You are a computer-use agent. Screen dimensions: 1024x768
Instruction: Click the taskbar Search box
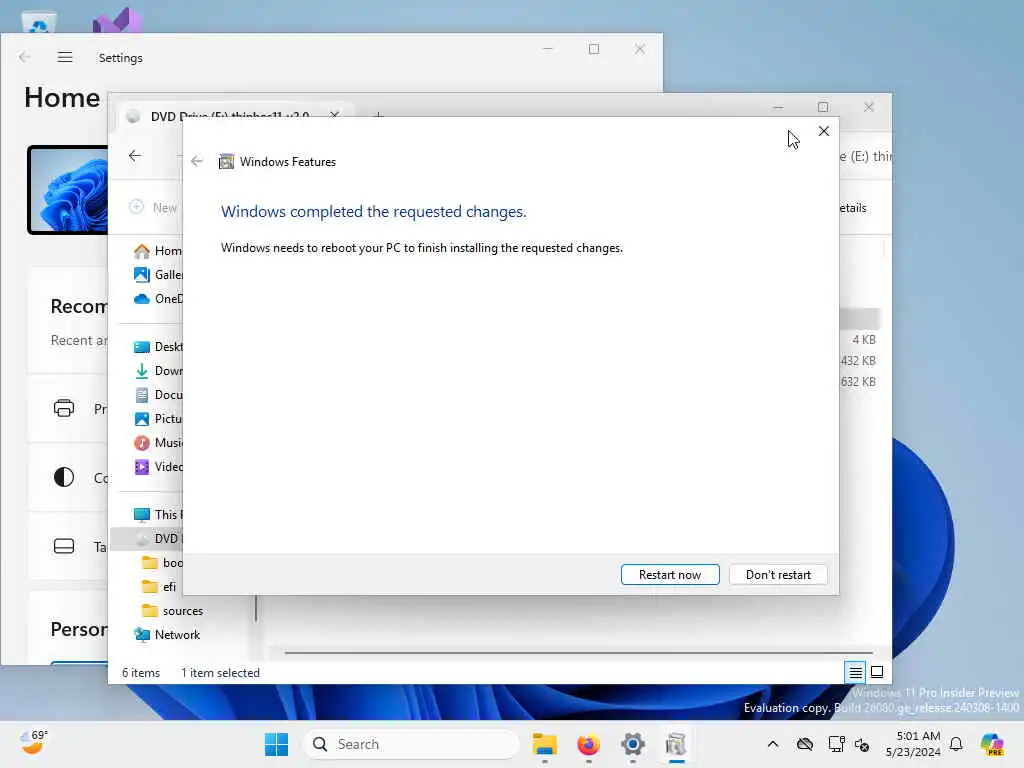[x=411, y=744]
